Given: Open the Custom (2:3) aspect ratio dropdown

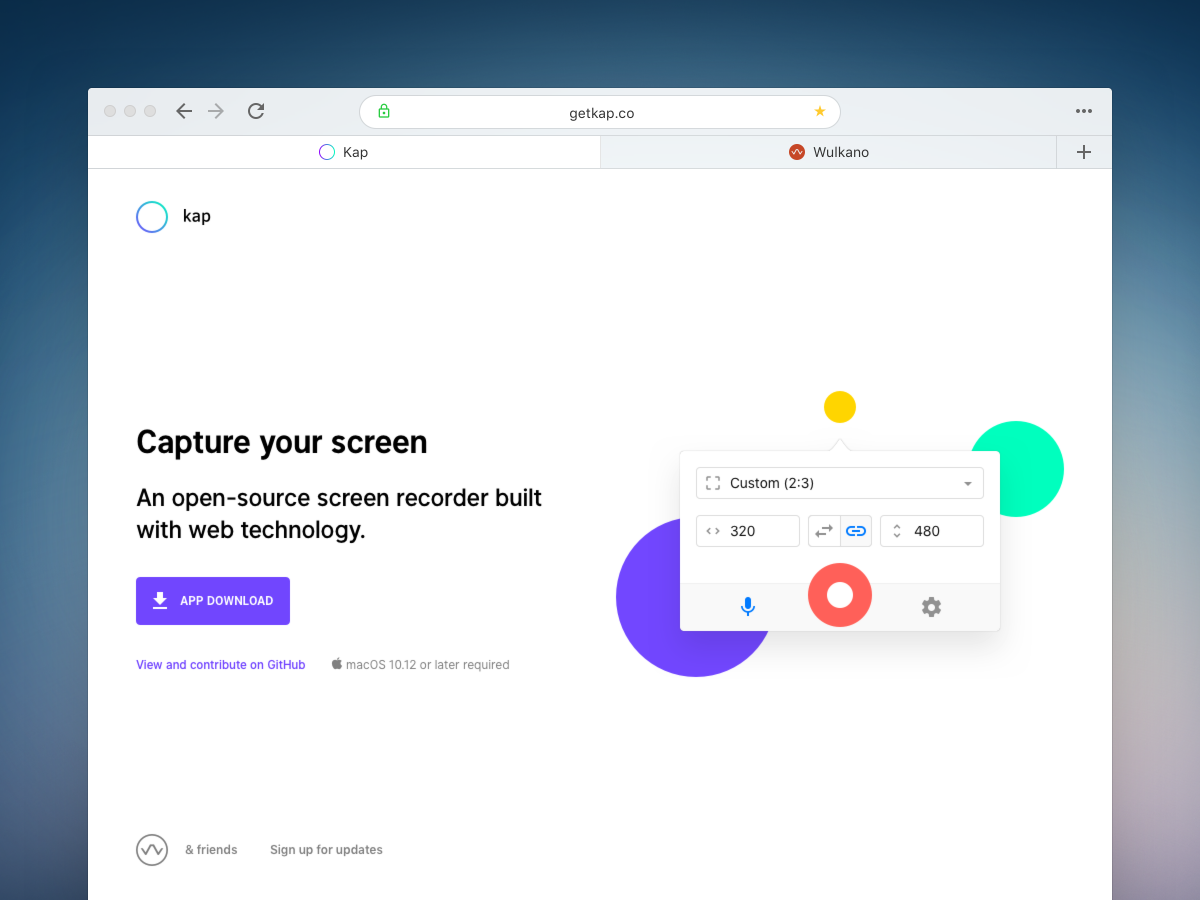Looking at the screenshot, I should pyautogui.click(x=840, y=483).
